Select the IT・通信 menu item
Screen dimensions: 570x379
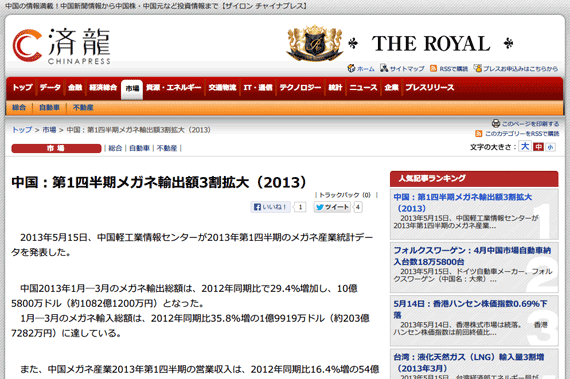(x=258, y=88)
